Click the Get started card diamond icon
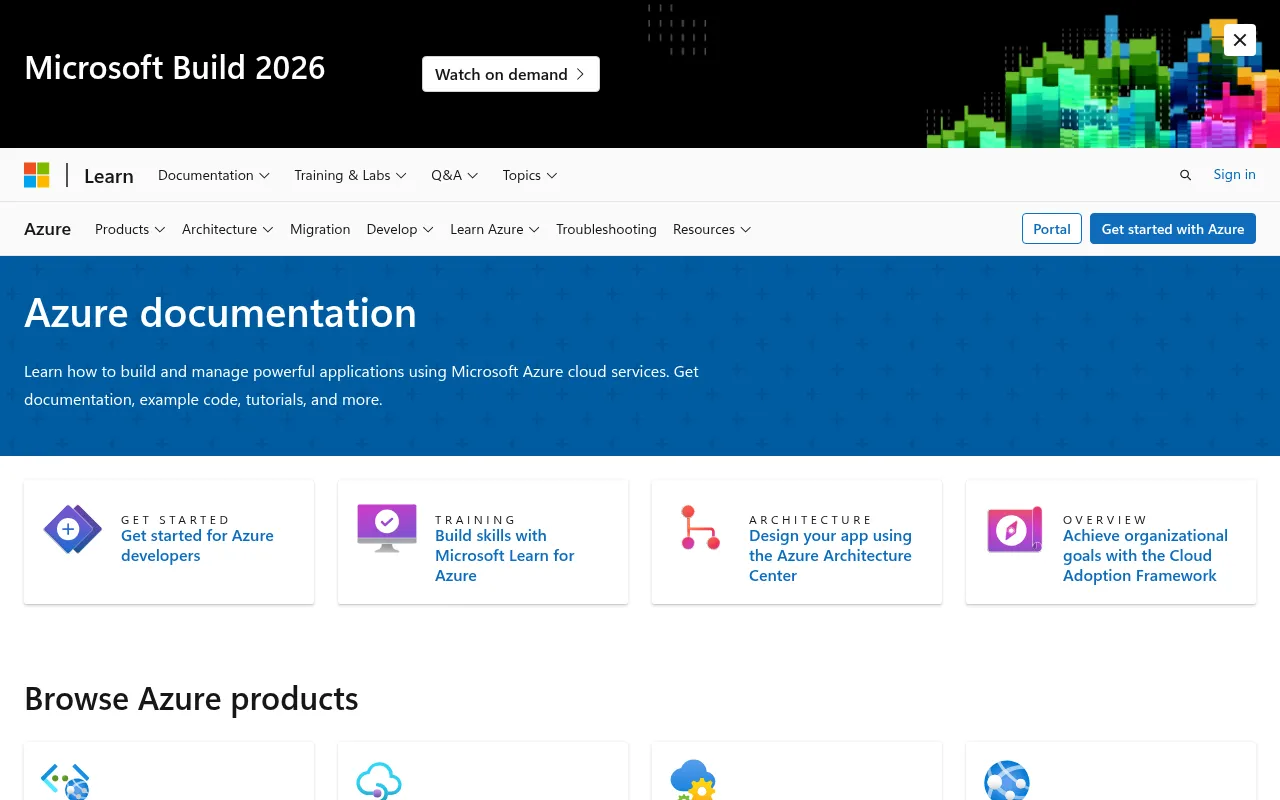The width and height of the screenshot is (1280, 800). 72,530
